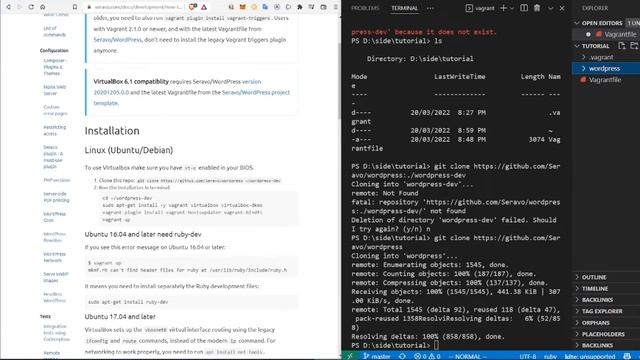Collapse the TUTORIAL folder section
Screen dimensions: 640x360
tap(595, 46)
